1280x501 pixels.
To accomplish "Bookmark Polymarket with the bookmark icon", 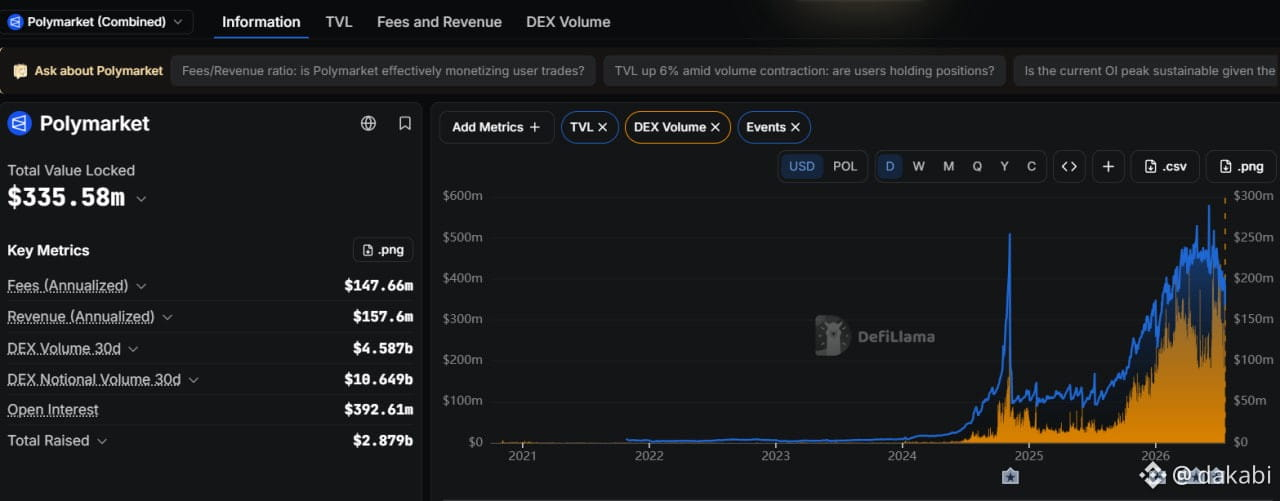I will click(405, 123).
